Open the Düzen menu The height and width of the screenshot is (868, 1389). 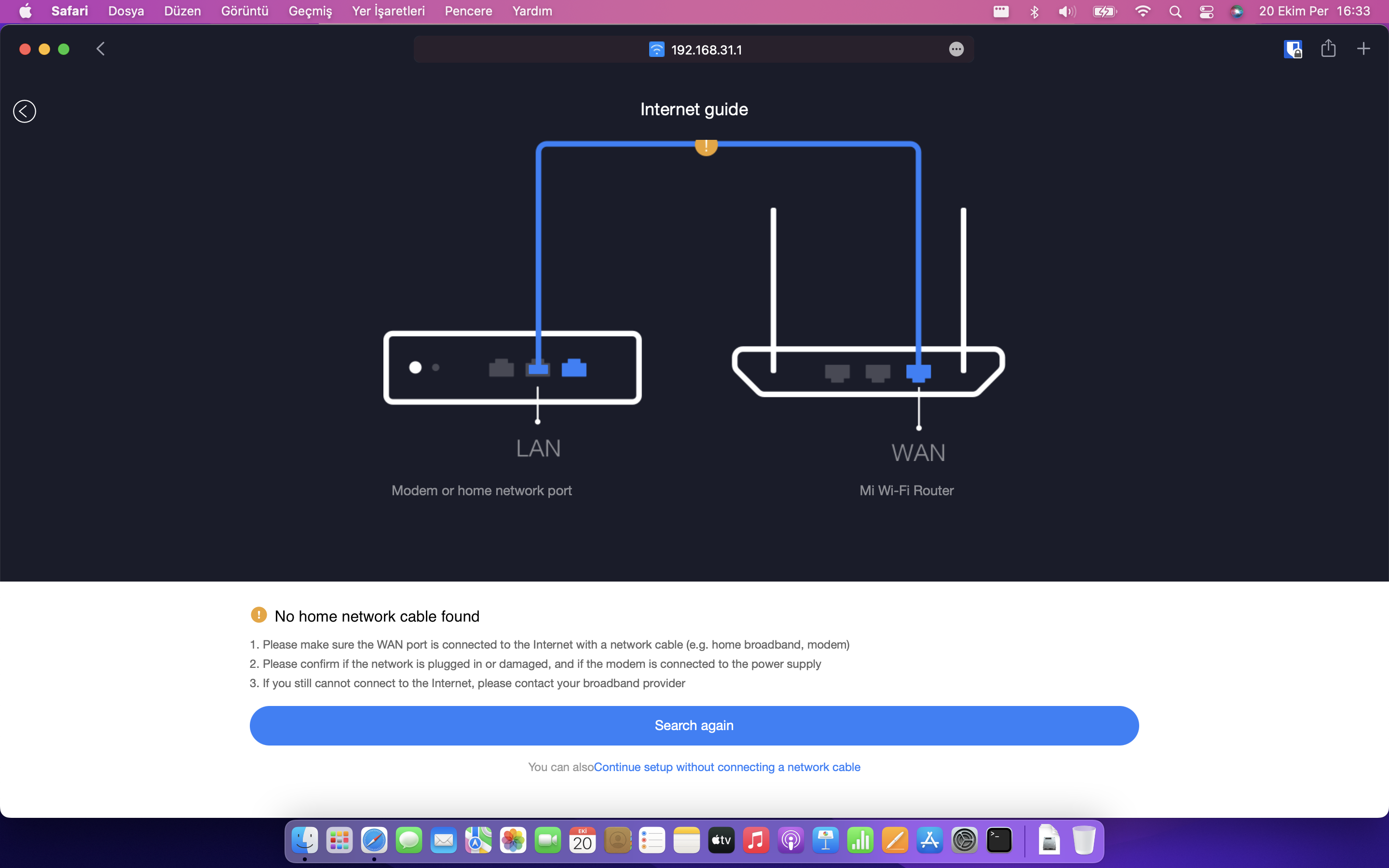(182, 11)
